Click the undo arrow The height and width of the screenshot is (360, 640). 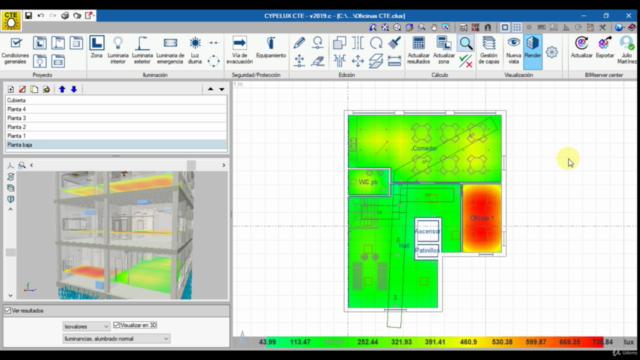coord(41,16)
